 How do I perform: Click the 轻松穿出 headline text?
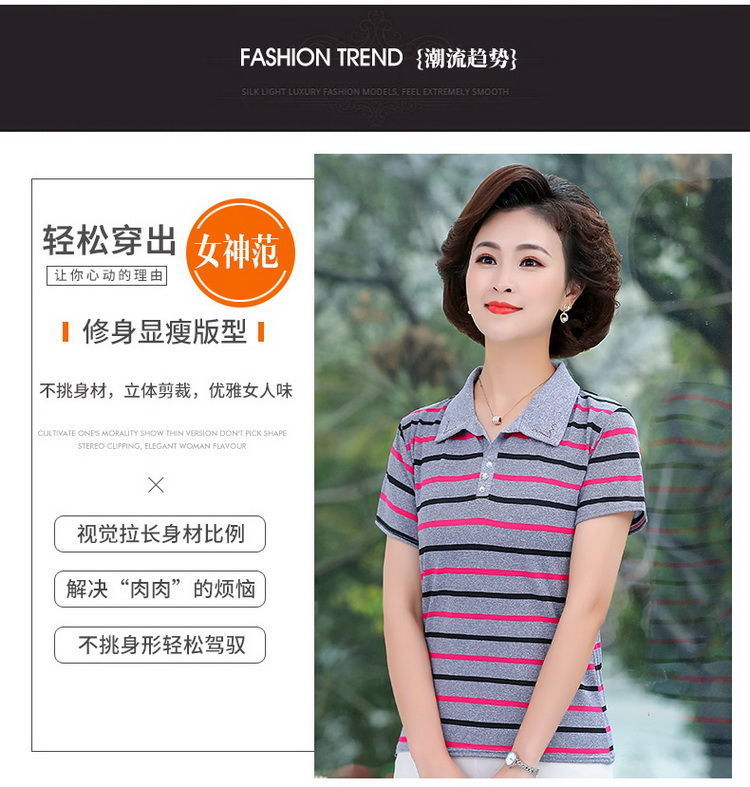point(109,240)
